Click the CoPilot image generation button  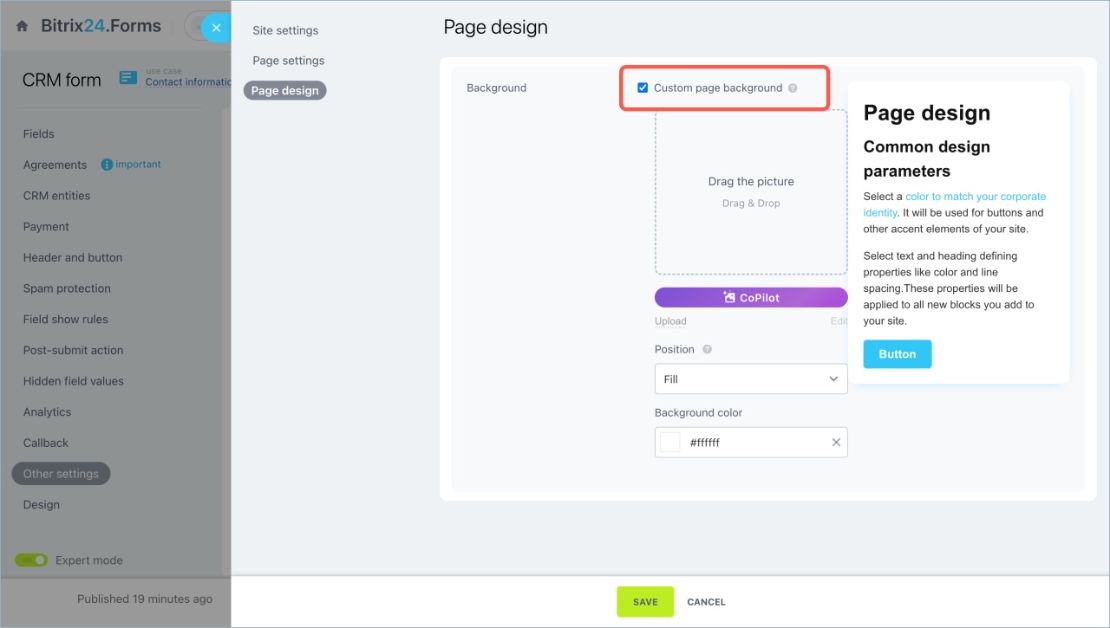(750, 297)
